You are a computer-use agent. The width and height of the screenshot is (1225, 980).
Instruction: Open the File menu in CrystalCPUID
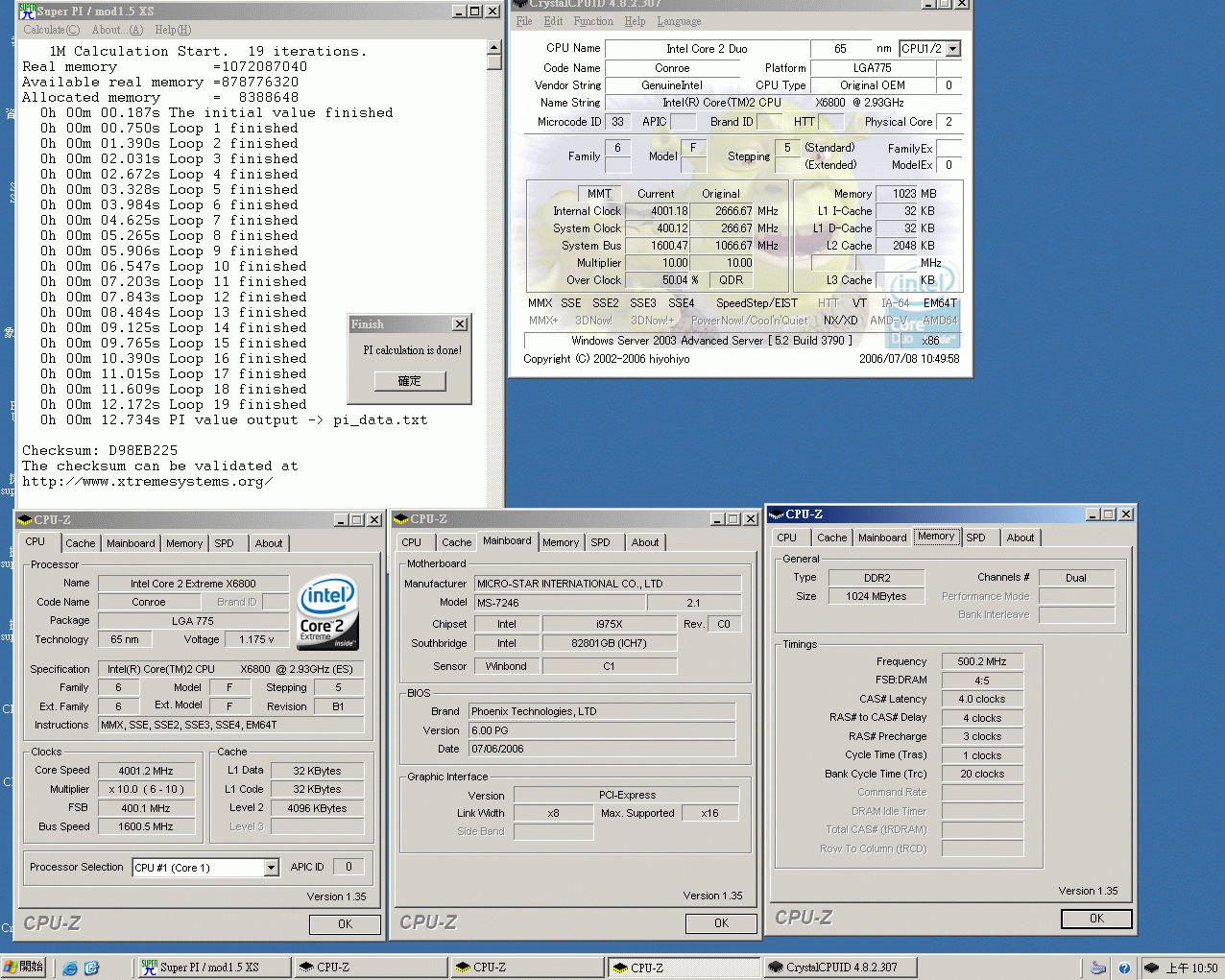tap(524, 21)
